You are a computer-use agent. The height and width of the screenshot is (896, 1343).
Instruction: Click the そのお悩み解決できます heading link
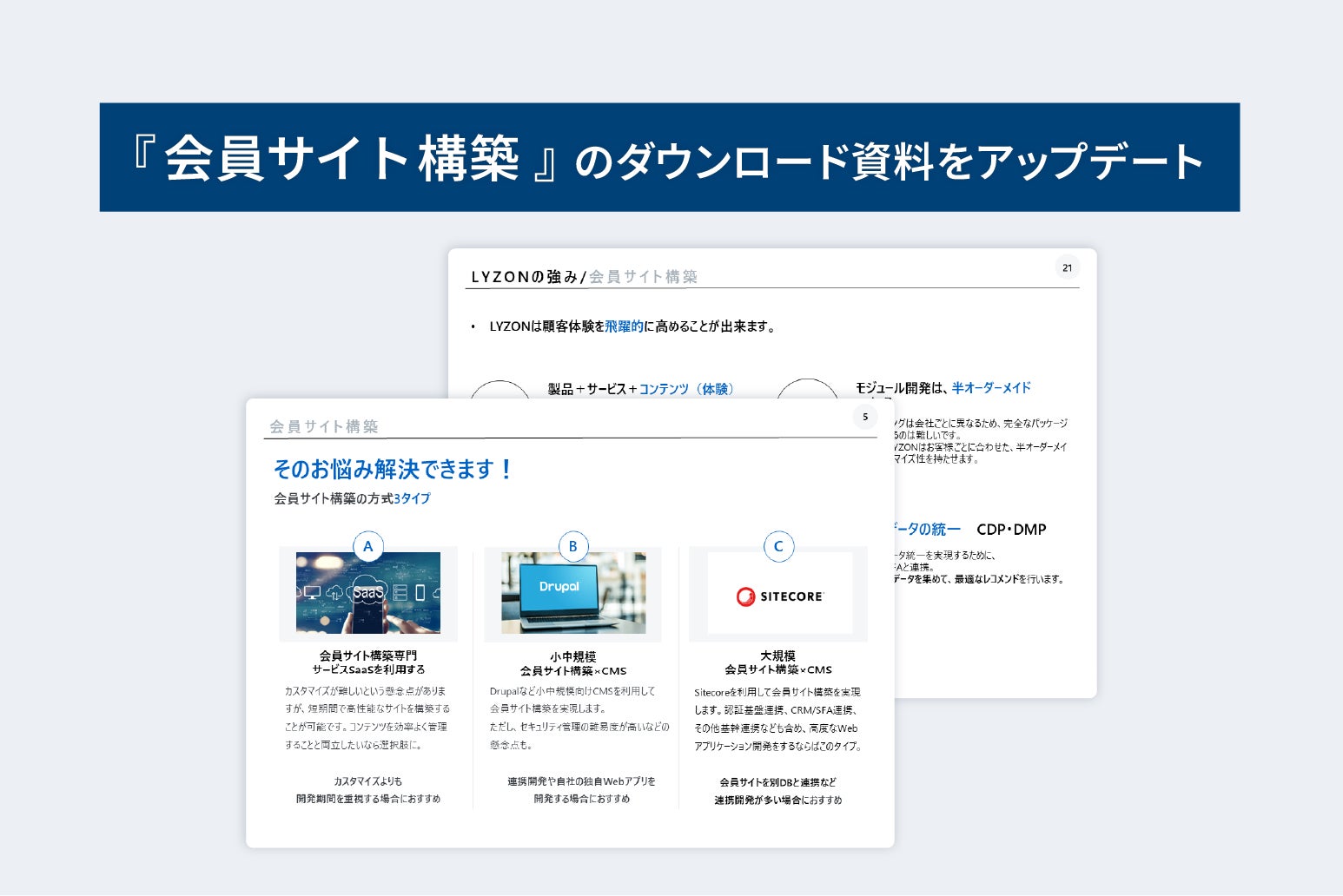pos(393,468)
